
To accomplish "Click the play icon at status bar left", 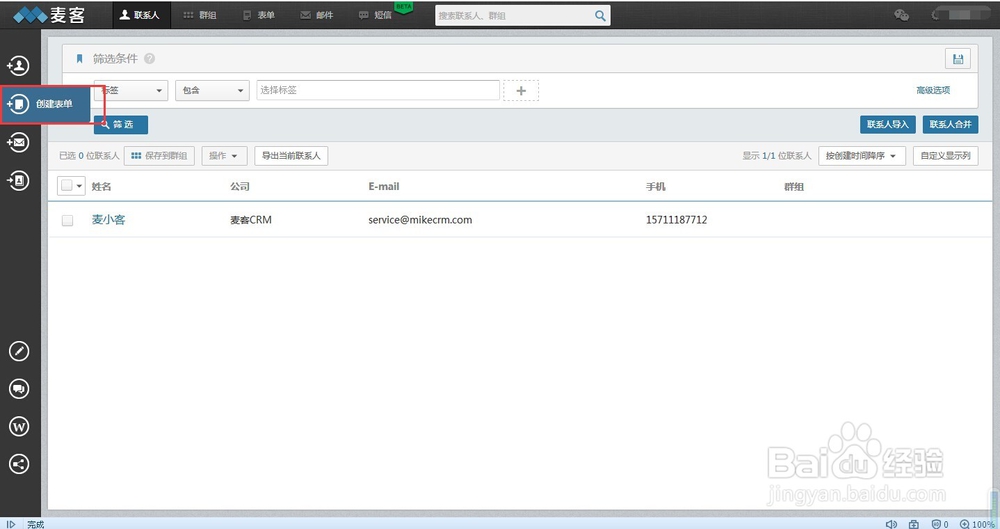I will [x=10, y=524].
